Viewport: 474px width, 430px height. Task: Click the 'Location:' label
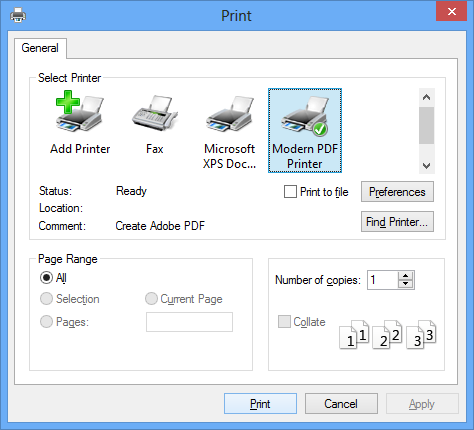pyautogui.click(x=61, y=208)
